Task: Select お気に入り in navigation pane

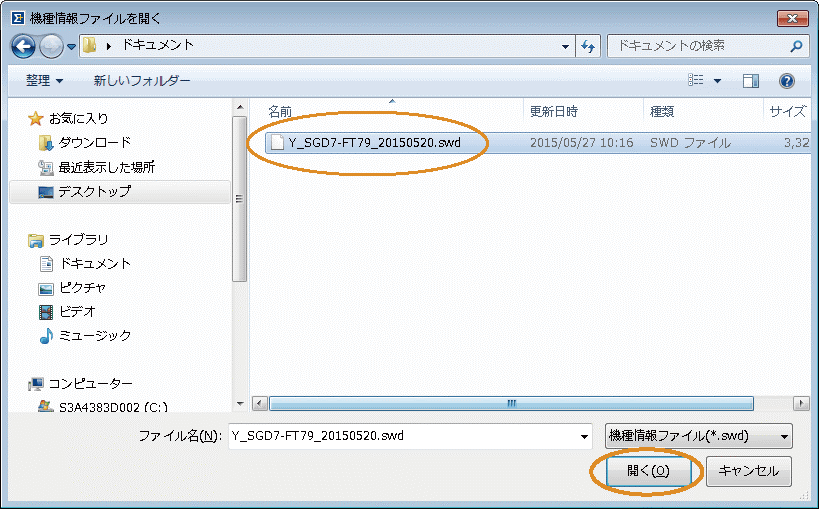Action: [x=69, y=119]
